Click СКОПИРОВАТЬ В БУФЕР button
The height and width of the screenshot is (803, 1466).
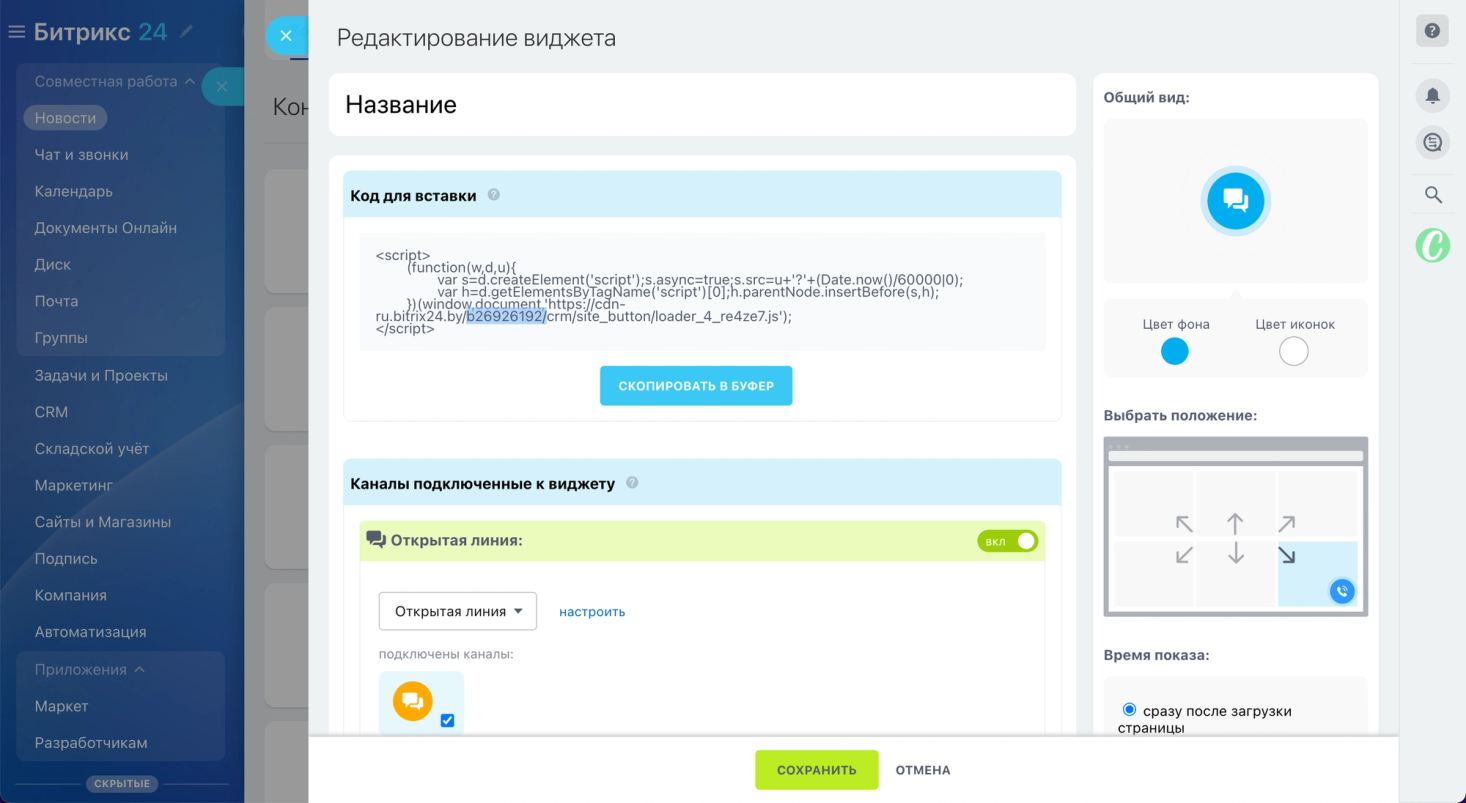pyautogui.click(x=696, y=386)
